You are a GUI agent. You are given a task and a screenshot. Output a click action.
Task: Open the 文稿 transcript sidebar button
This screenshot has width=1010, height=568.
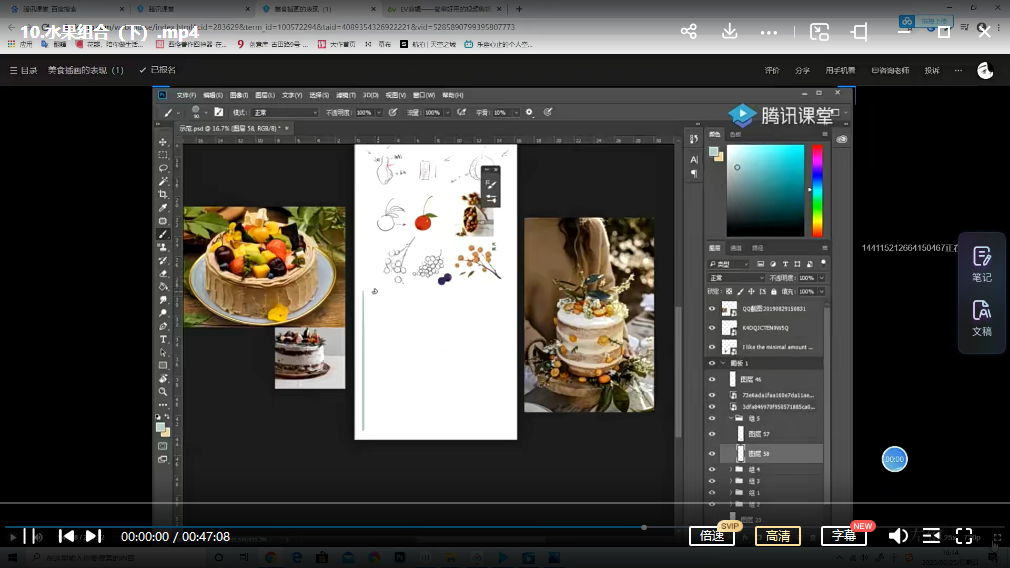point(982,318)
